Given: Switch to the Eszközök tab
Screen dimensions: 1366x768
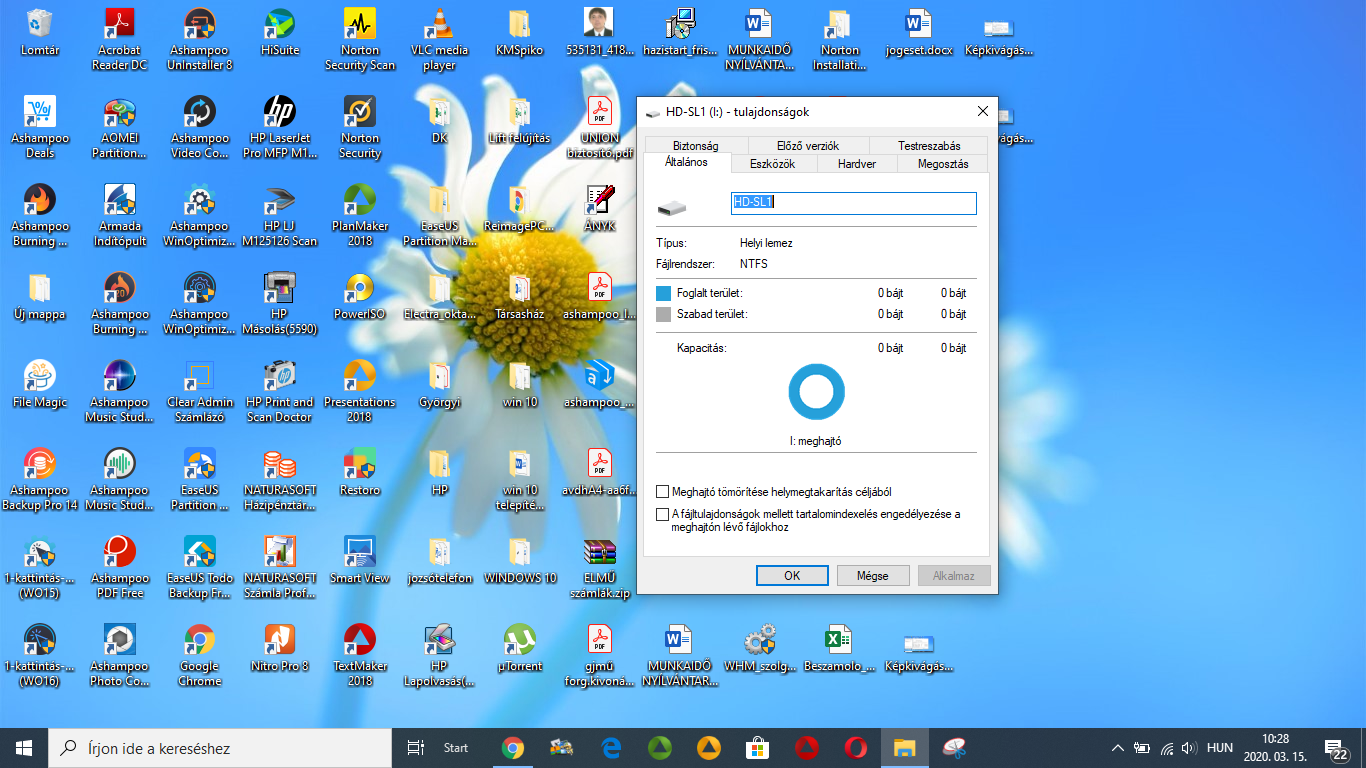Looking at the screenshot, I should (774, 164).
